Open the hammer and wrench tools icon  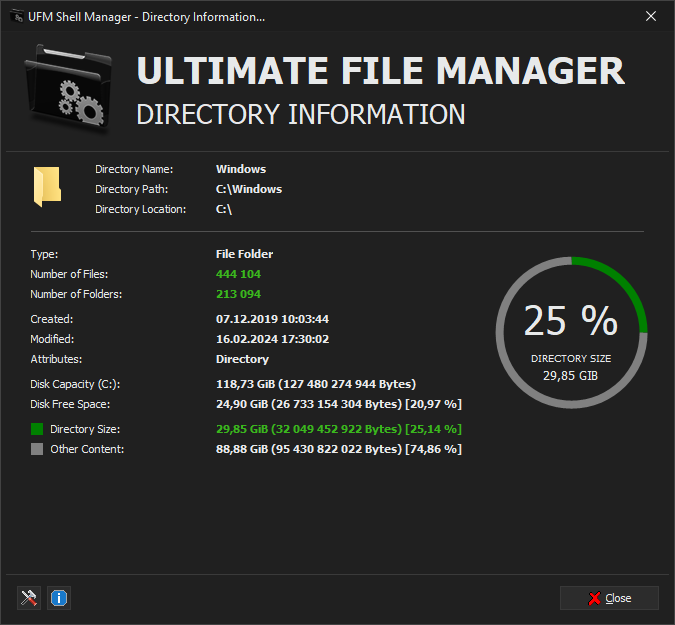[29, 598]
